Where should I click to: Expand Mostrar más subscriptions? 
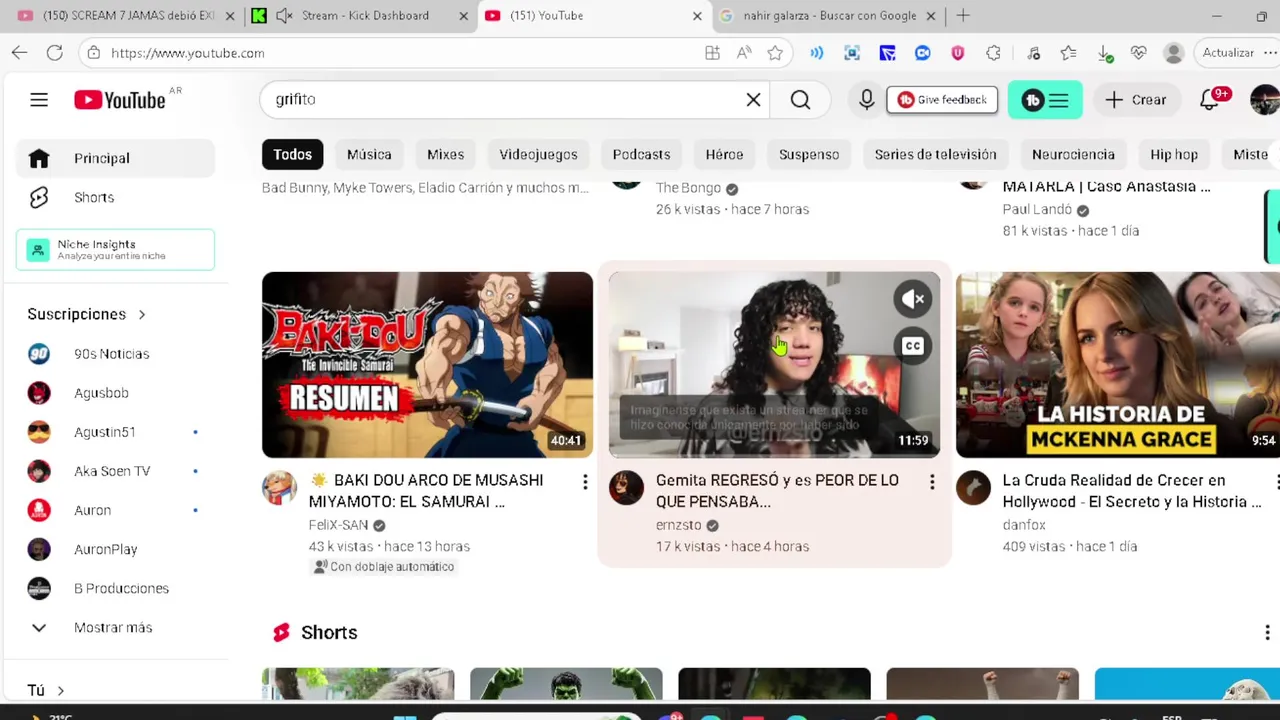point(115,627)
